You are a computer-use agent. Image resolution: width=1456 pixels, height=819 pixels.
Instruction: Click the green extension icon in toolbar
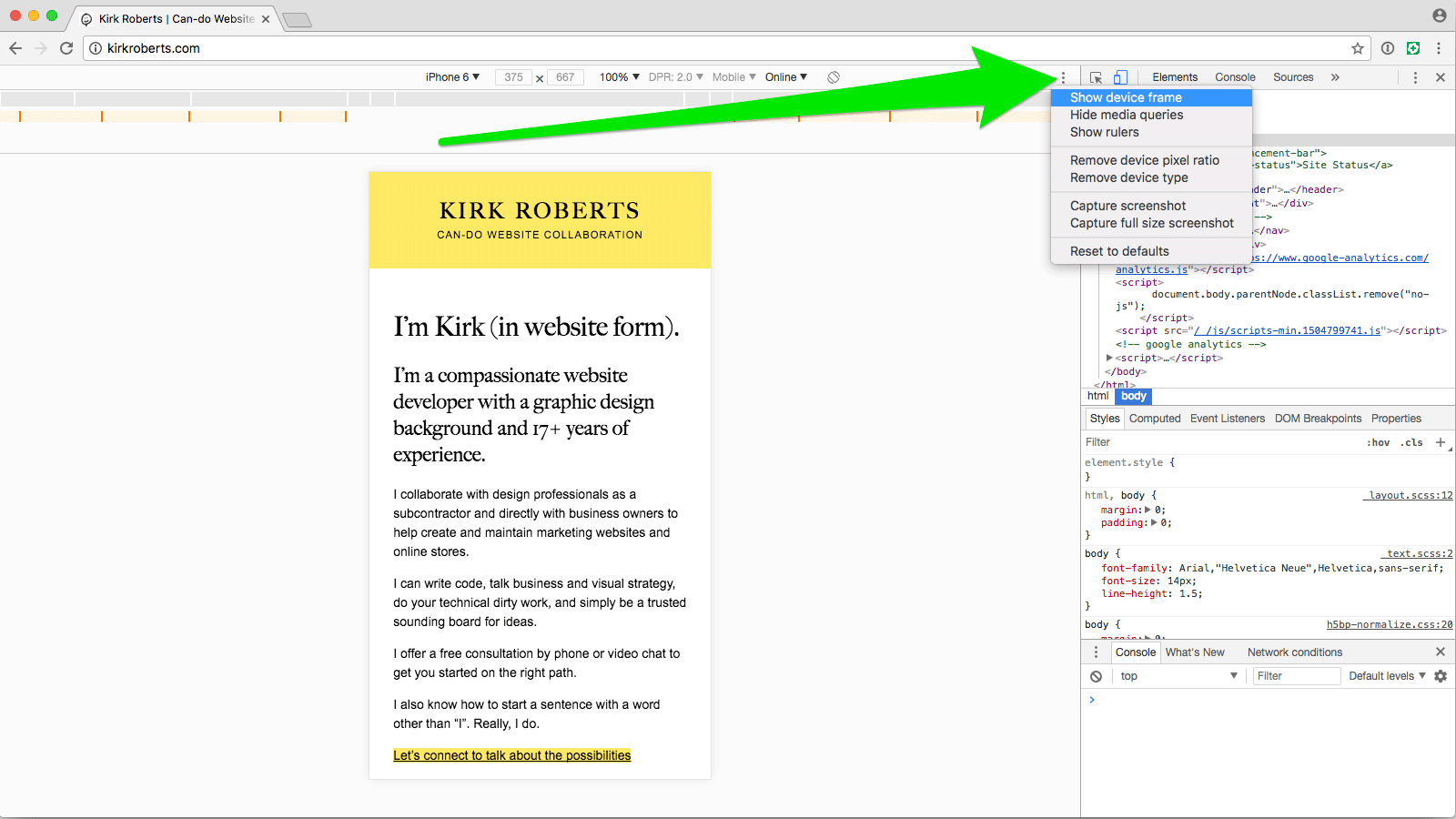(1413, 48)
